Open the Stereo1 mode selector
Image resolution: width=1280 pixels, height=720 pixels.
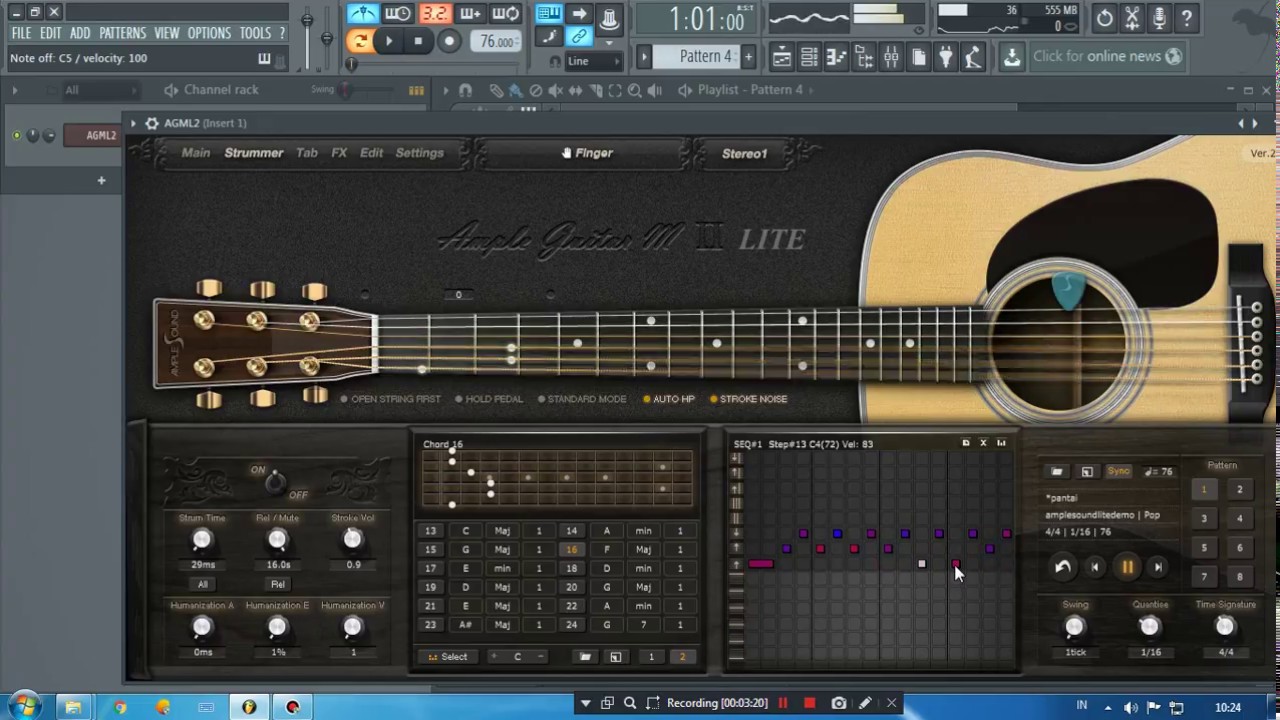(x=745, y=153)
